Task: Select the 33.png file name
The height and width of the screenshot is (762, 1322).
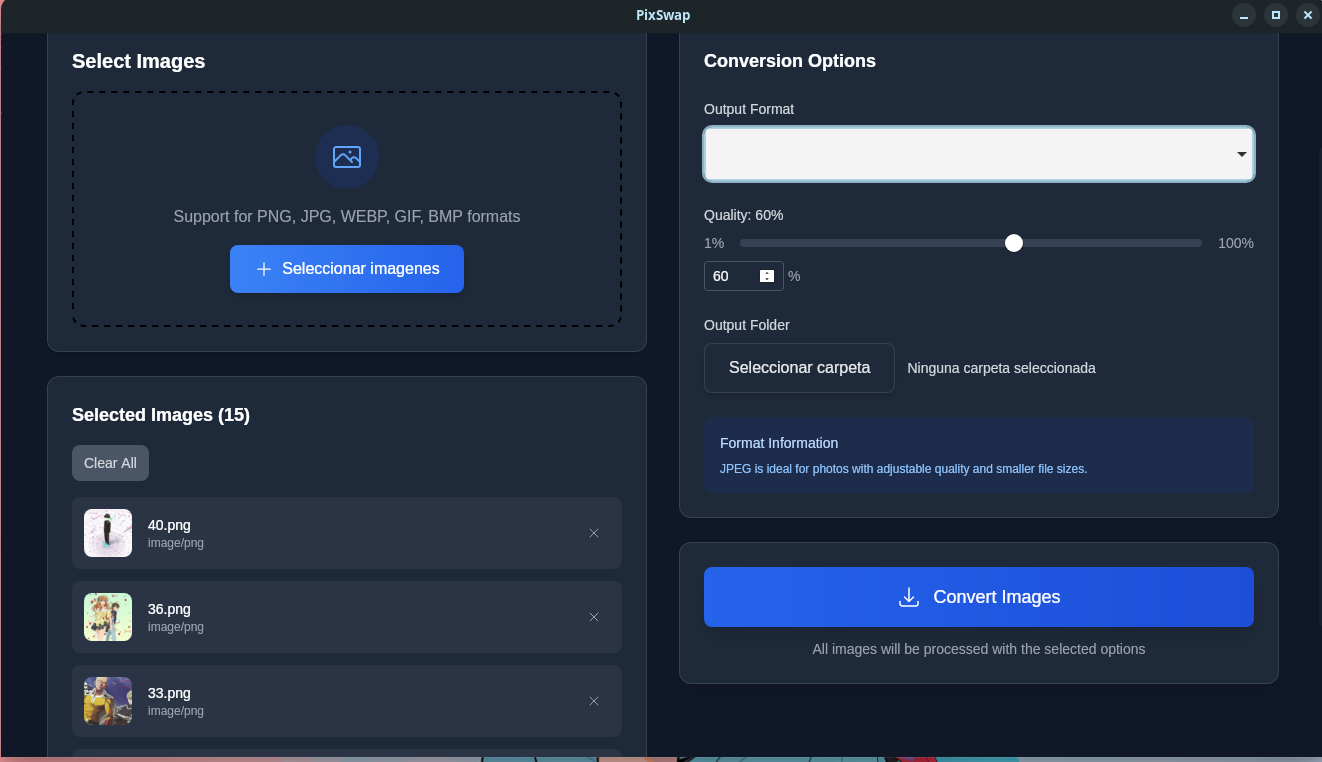Action: coord(169,693)
